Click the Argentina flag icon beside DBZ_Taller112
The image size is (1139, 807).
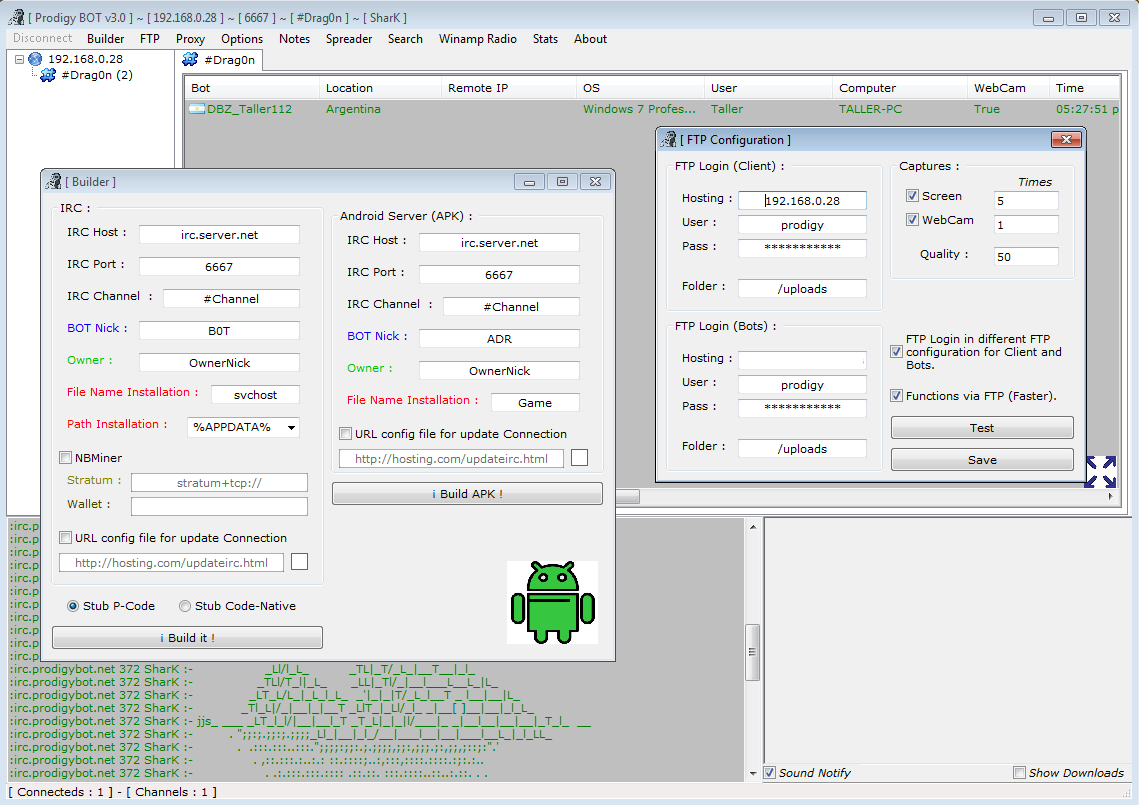(x=197, y=109)
